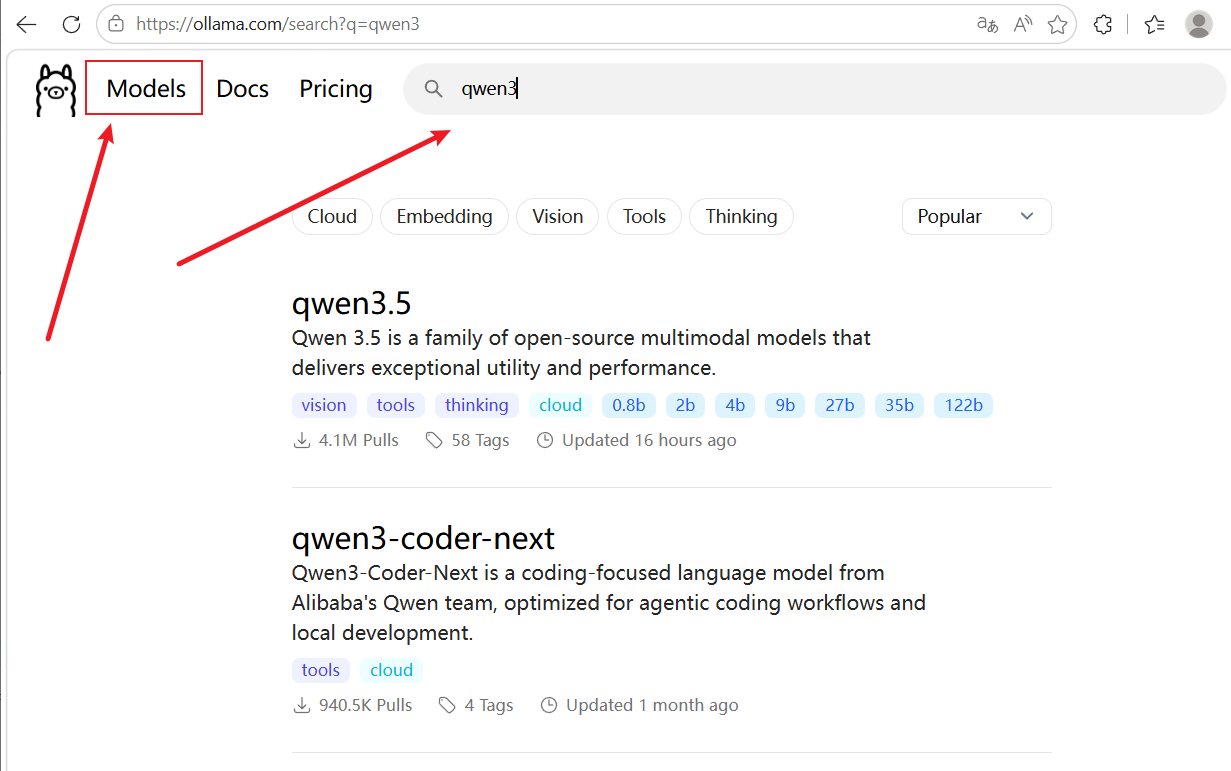Click the 35b size tag
Image resolution: width=1231 pixels, height=771 pixels.
click(x=900, y=405)
